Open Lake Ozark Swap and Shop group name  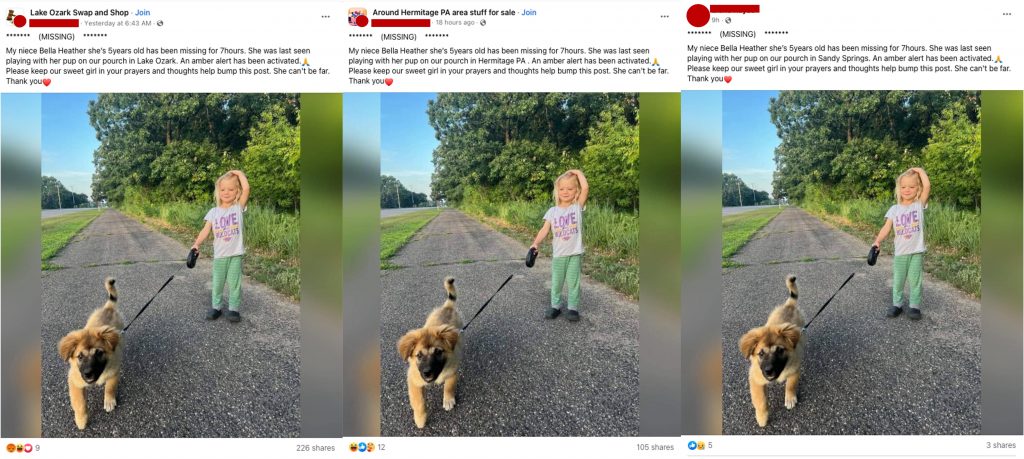79,12
